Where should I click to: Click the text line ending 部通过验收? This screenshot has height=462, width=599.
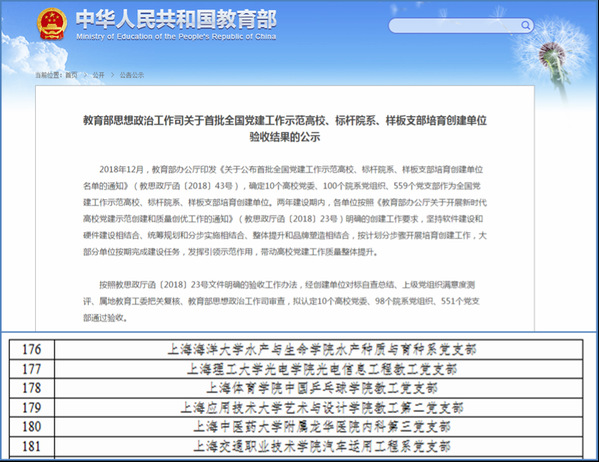point(105,318)
